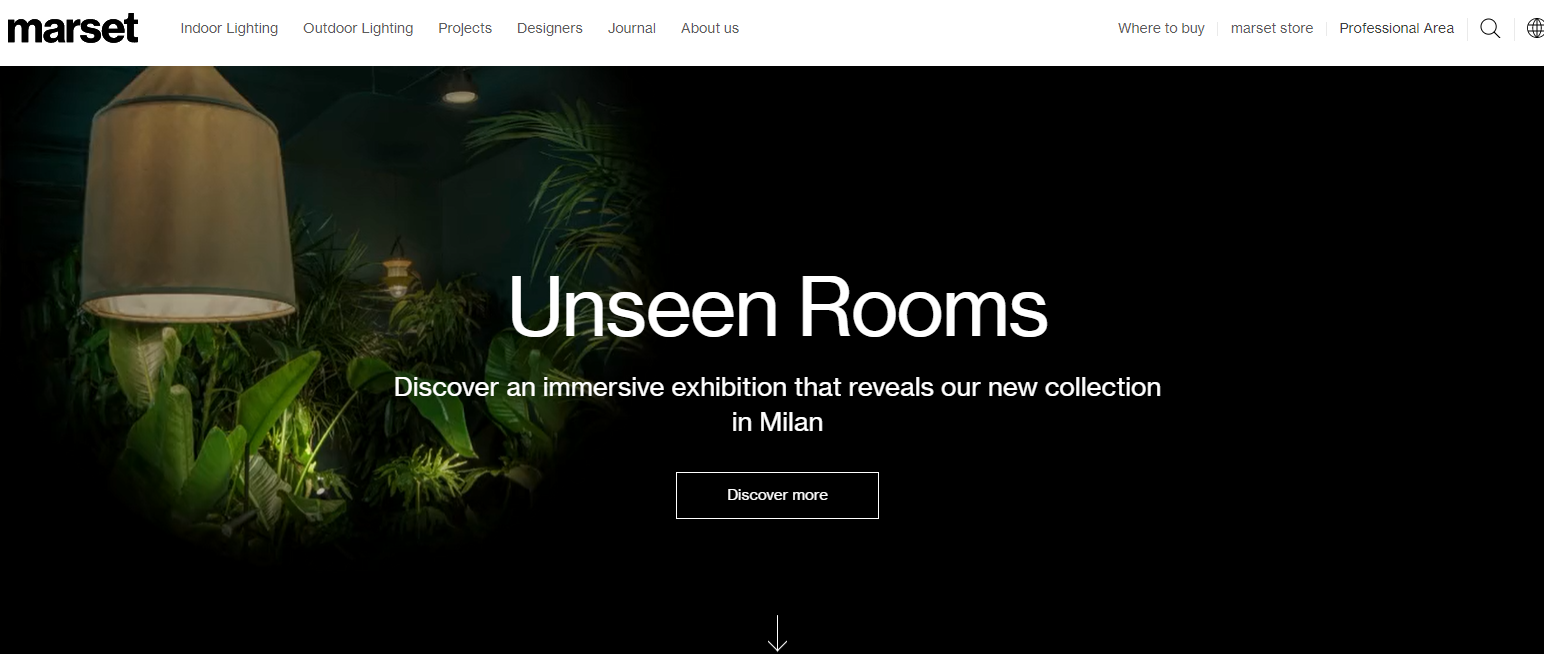Open the search magnifier icon
Screen dimensions: 1544x654
pyautogui.click(x=1490, y=29)
